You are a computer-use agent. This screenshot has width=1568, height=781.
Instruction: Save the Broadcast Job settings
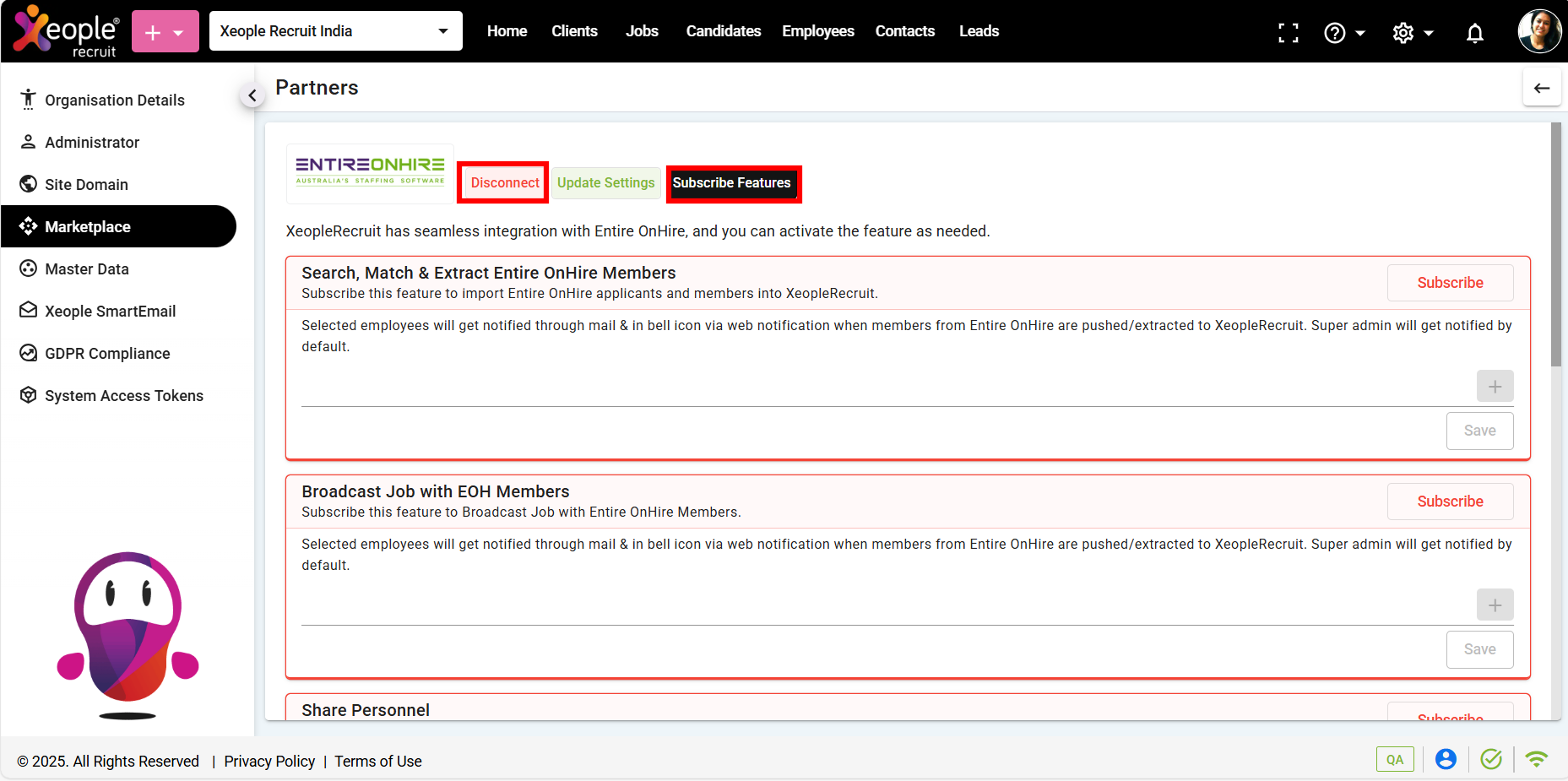click(x=1479, y=649)
